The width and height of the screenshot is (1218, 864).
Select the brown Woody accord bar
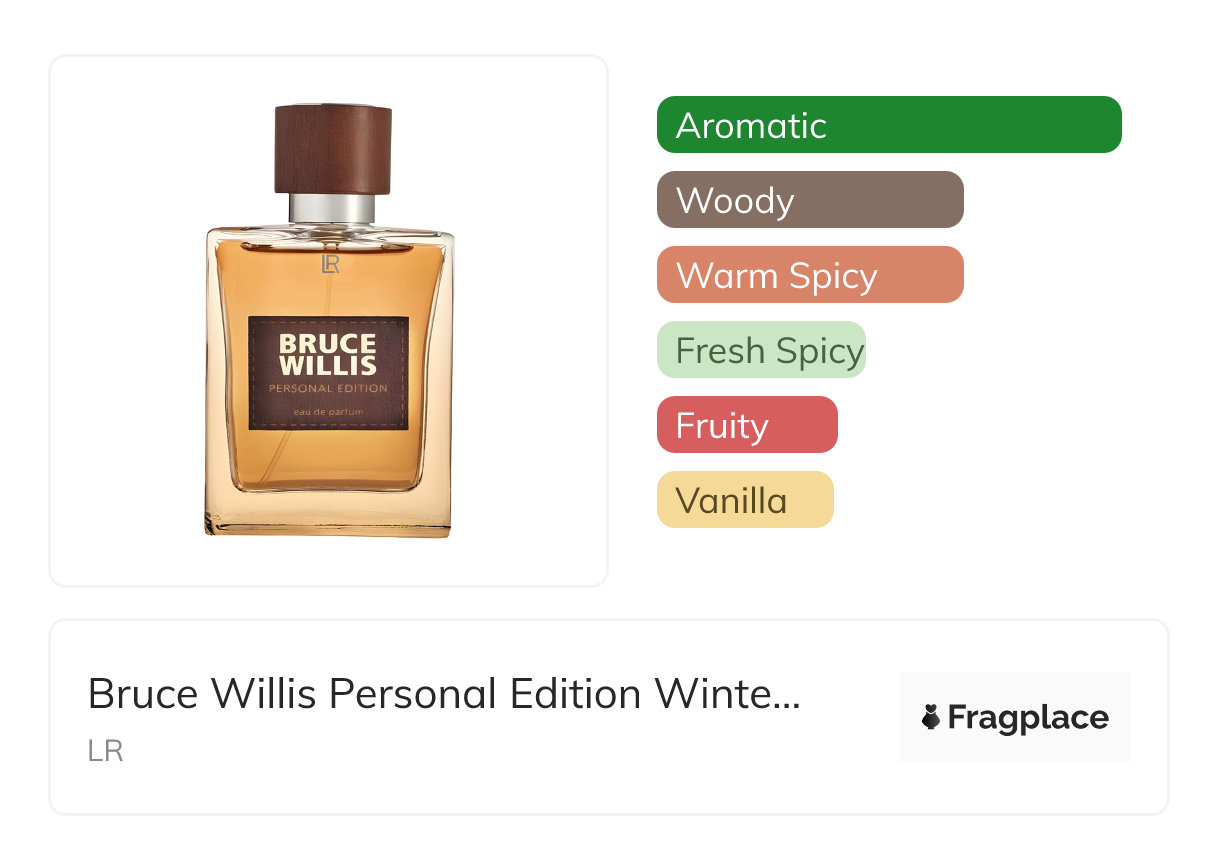tap(810, 200)
